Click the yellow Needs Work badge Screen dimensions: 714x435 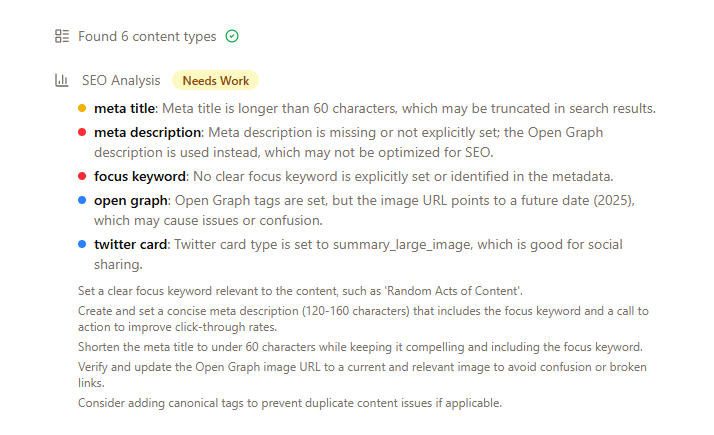[215, 81]
